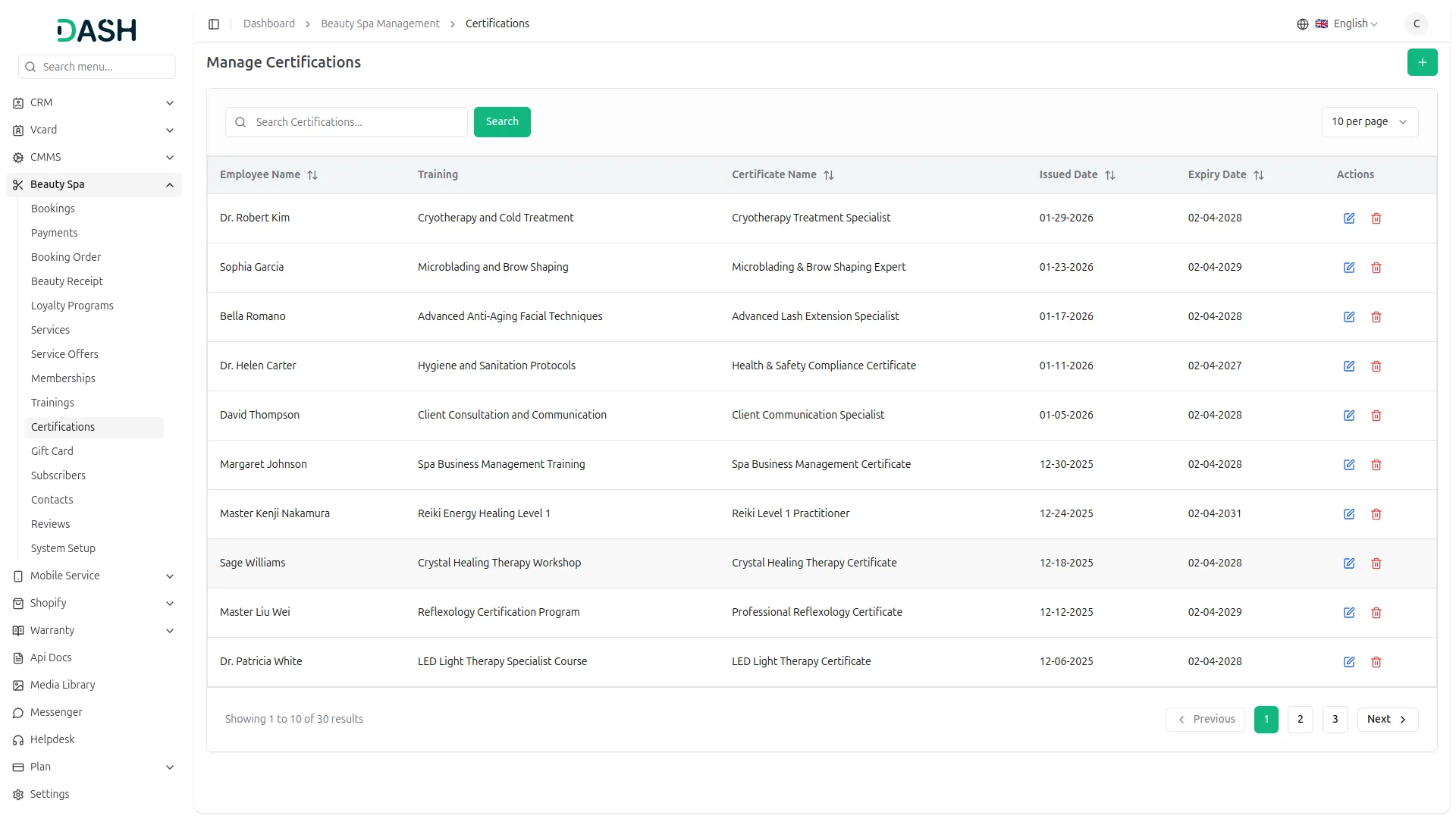Expand the CMMS menu
The image size is (1456, 819).
click(x=94, y=157)
